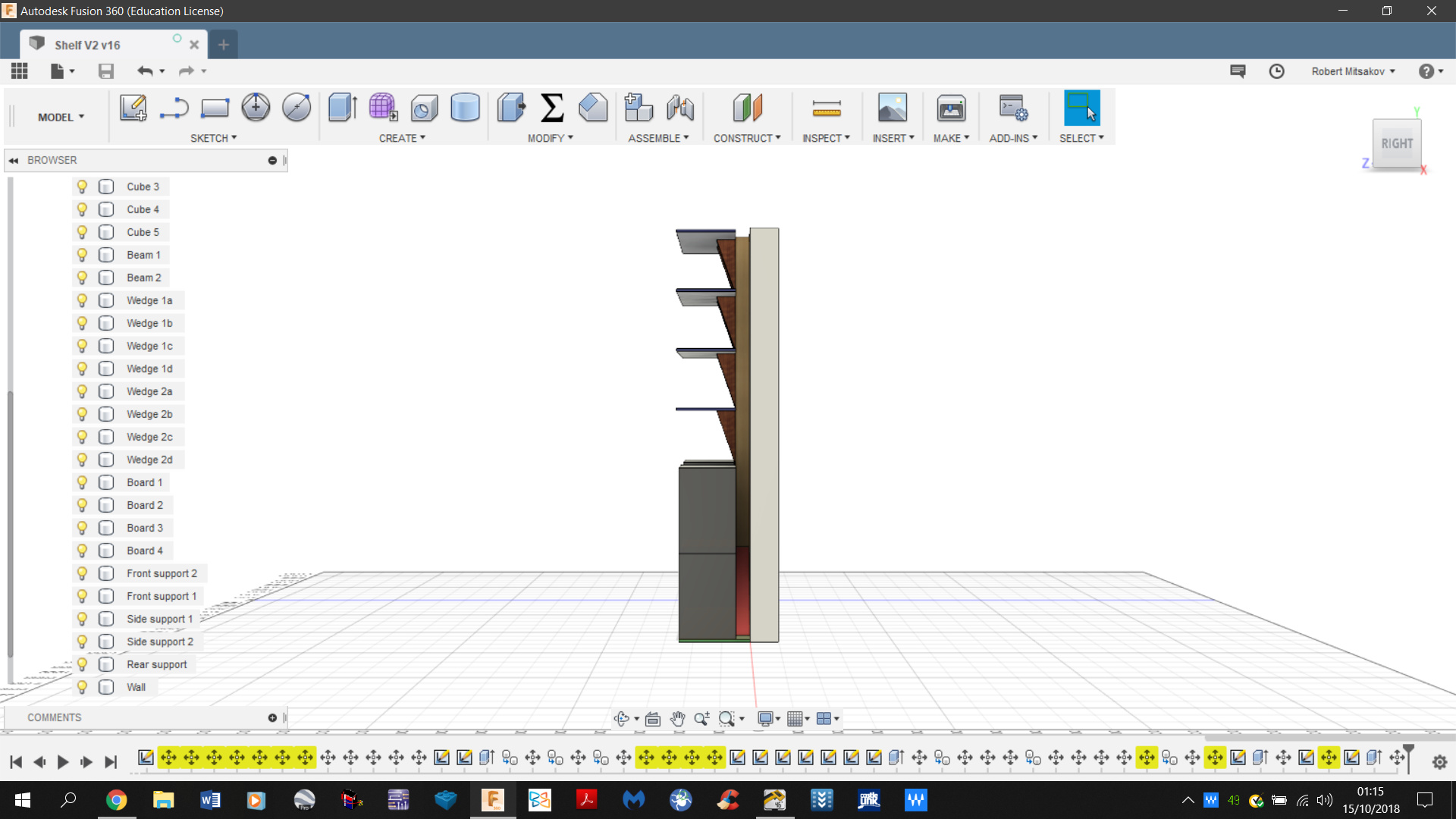Screen dimensions: 1456x819
Task: Click the New Component assemble icon
Action: [x=639, y=108]
